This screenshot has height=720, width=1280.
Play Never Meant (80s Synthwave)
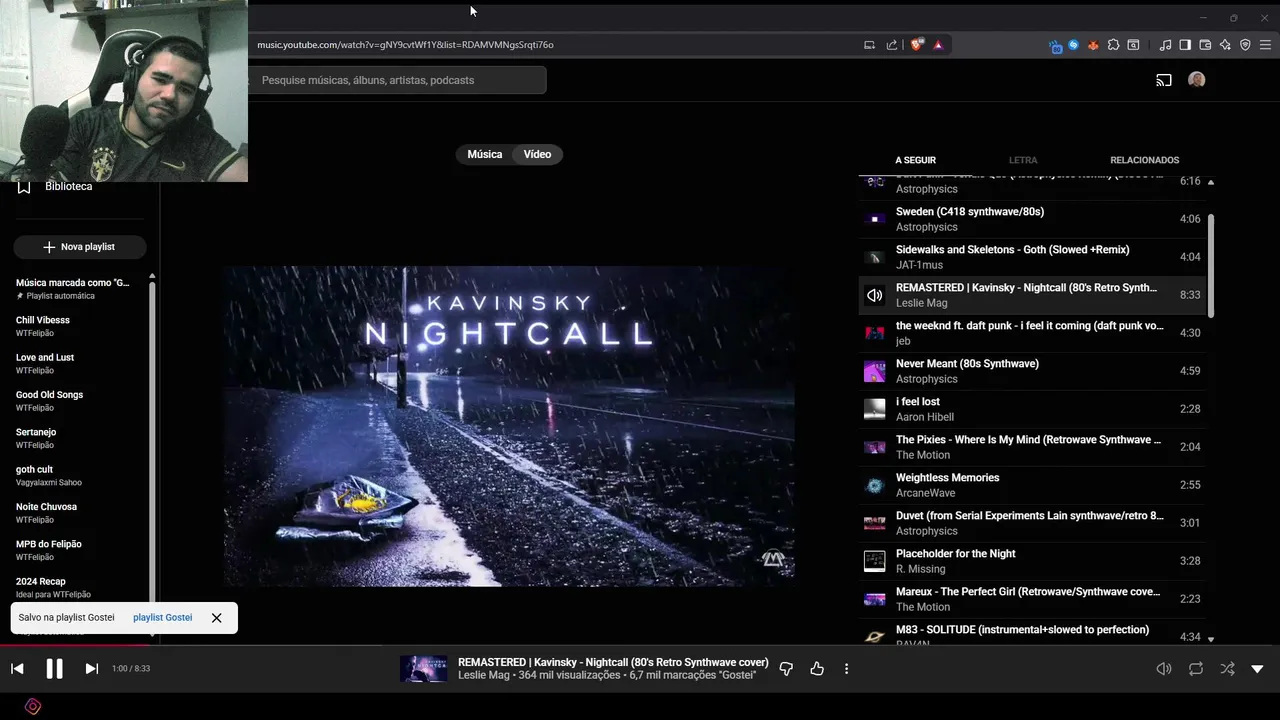coord(1032,371)
